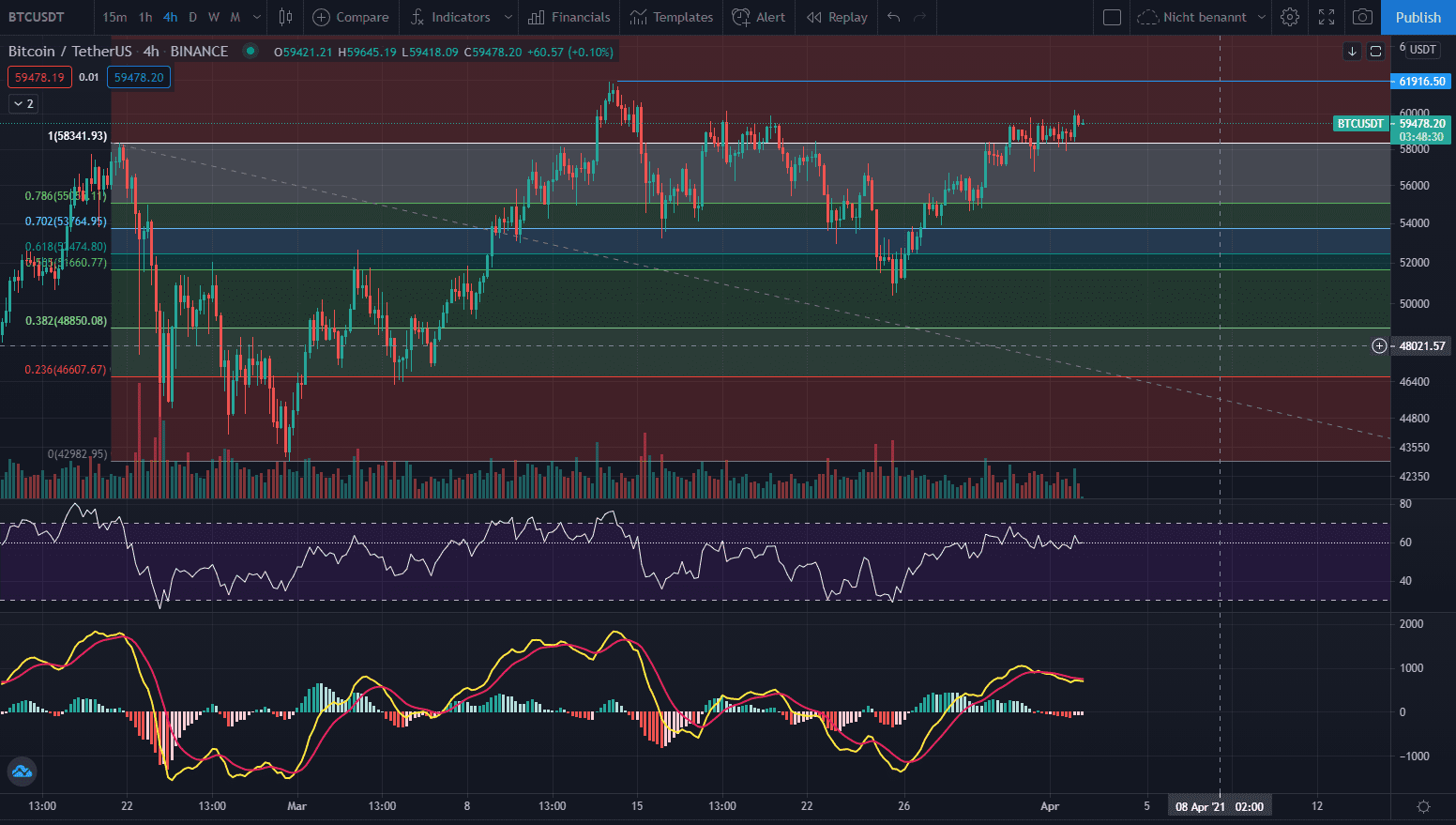Open indicator Templates
Viewport: 1456px width, 825px height.
671,17
